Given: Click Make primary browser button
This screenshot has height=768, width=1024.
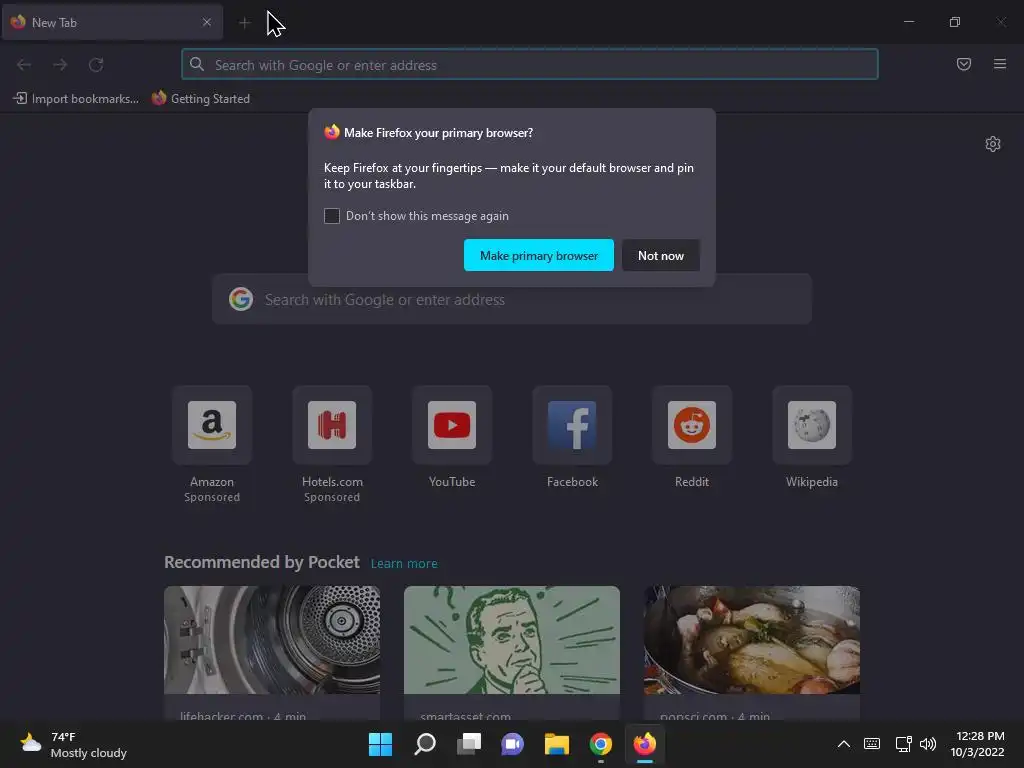Looking at the screenshot, I should coord(539,255).
